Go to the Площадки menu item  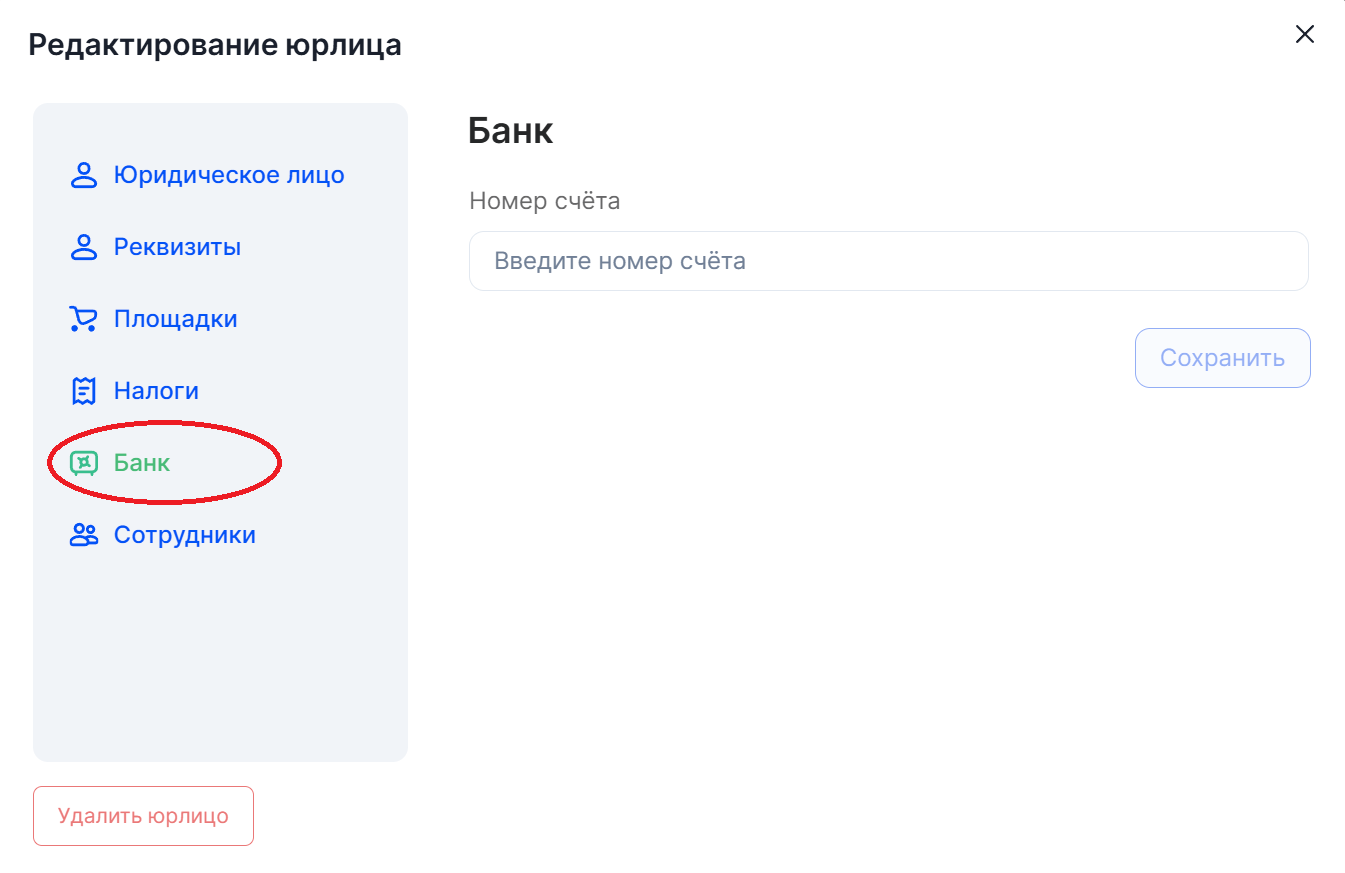pos(175,320)
